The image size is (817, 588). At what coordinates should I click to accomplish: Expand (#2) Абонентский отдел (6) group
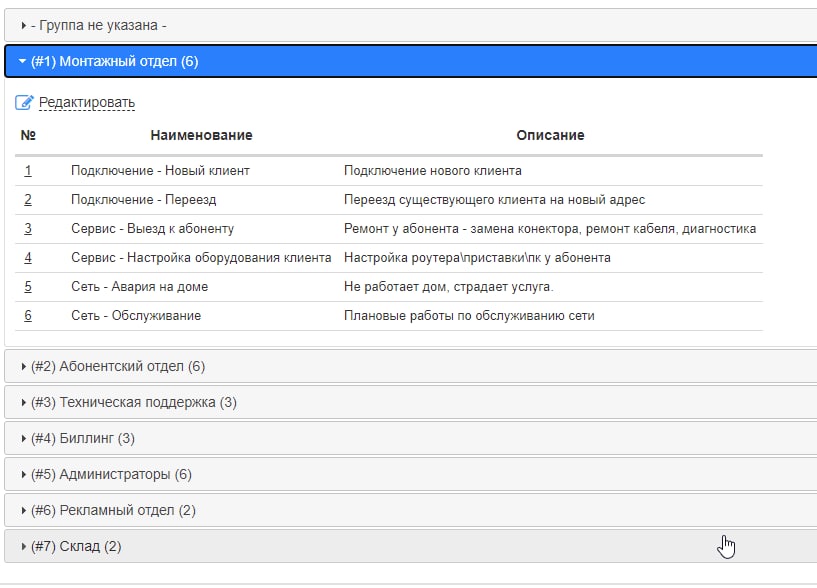click(x=411, y=366)
